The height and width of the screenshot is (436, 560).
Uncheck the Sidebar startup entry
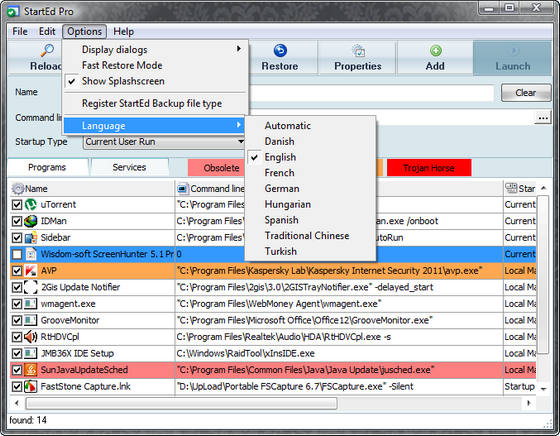(17, 237)
